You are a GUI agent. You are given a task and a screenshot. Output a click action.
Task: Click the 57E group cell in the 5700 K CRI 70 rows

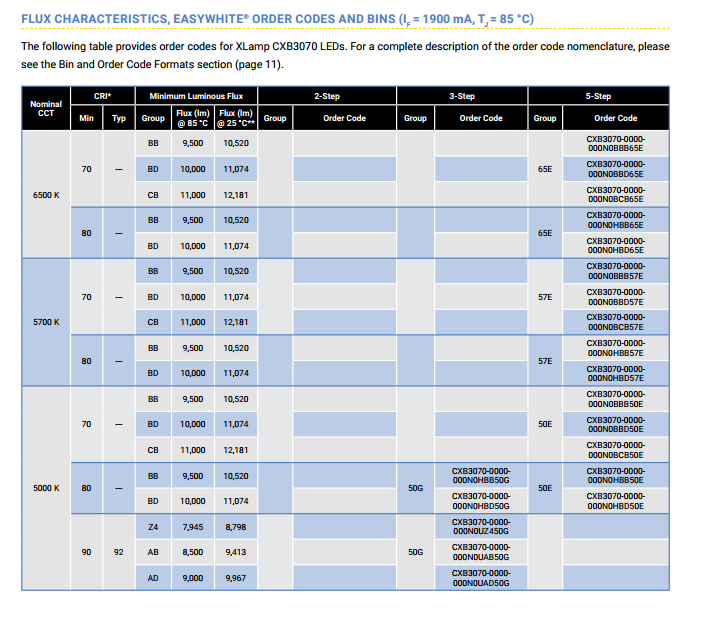coord(545,297)
